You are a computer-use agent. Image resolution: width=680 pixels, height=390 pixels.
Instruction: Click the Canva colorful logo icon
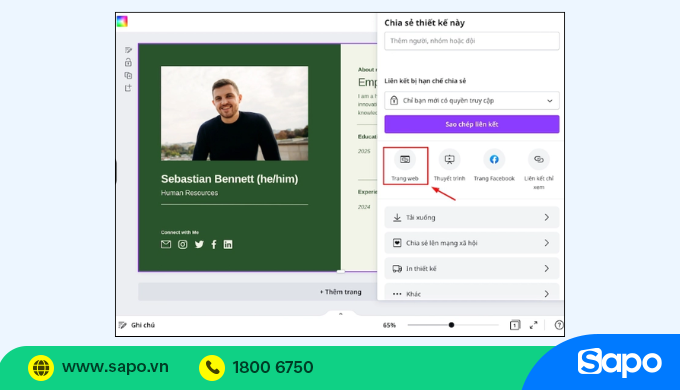click(122, 21)
